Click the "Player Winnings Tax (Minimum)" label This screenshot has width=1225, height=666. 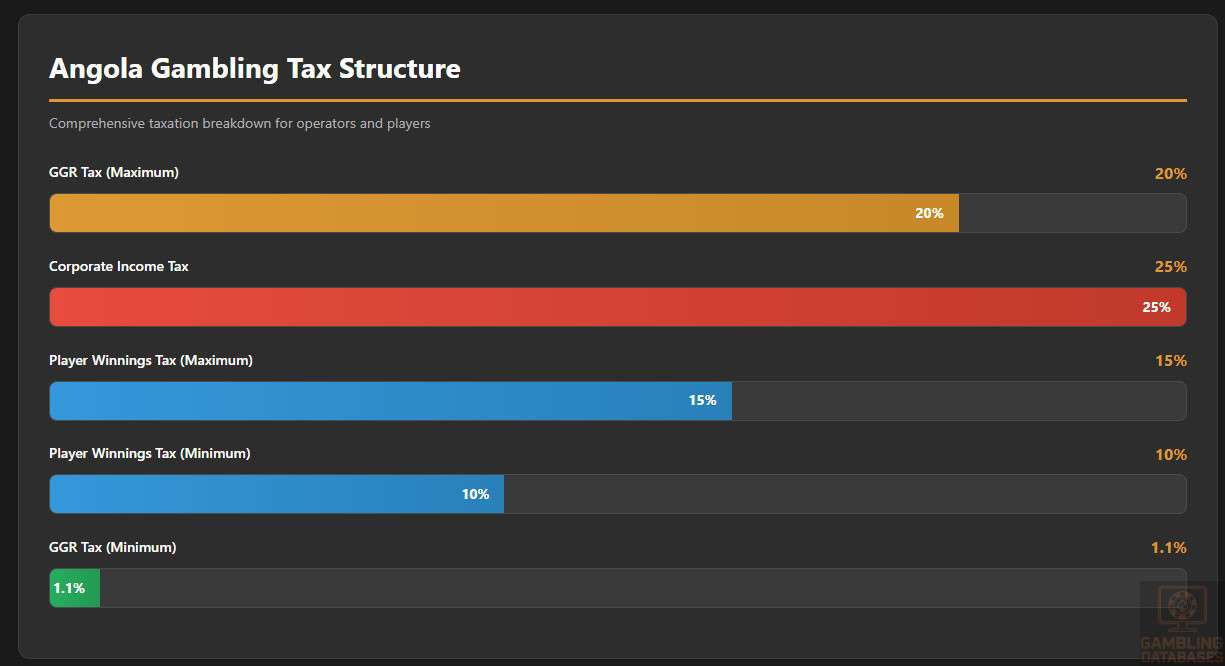coord(150,454)
